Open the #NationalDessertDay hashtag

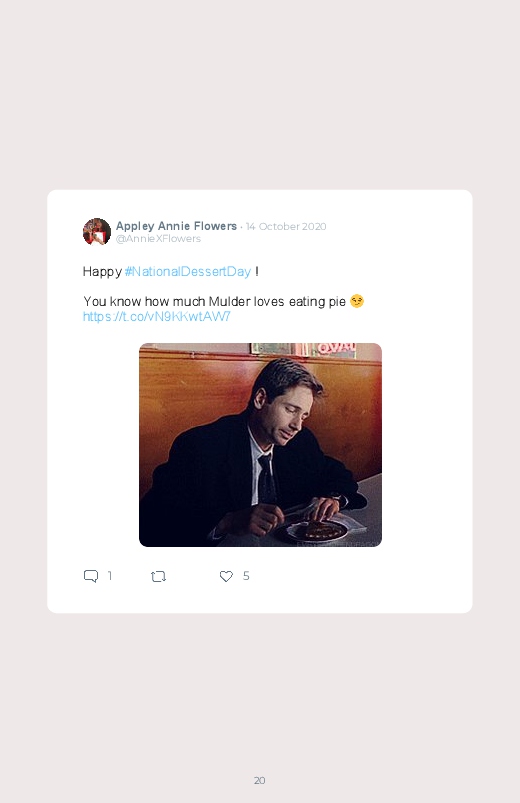188,271
